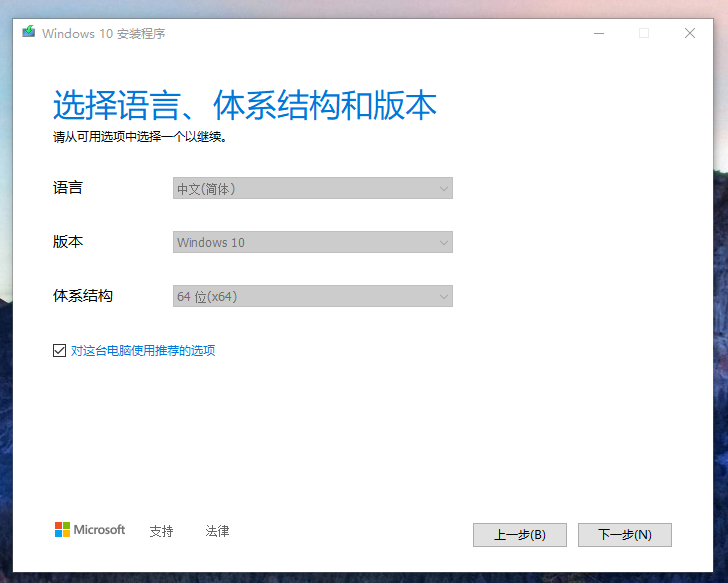Click the '版本' field label
The image size is (728, 583).
68,241
